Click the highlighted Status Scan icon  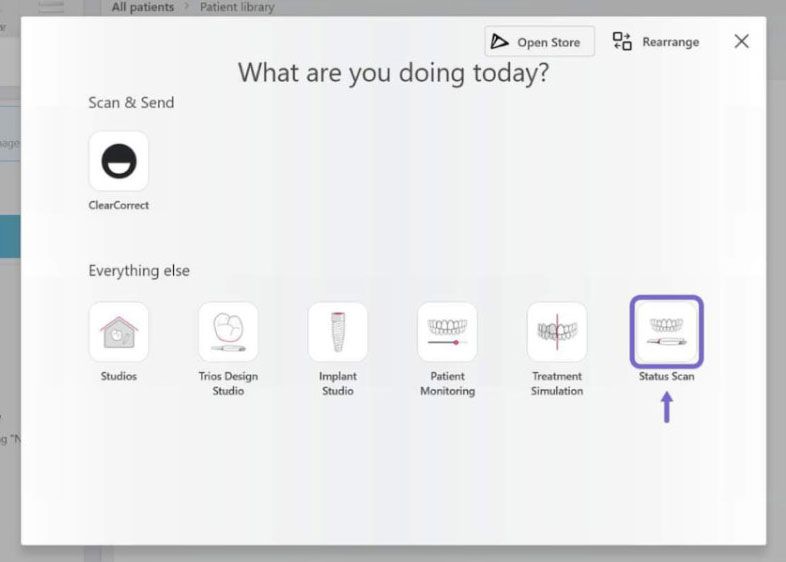[666, 332]
